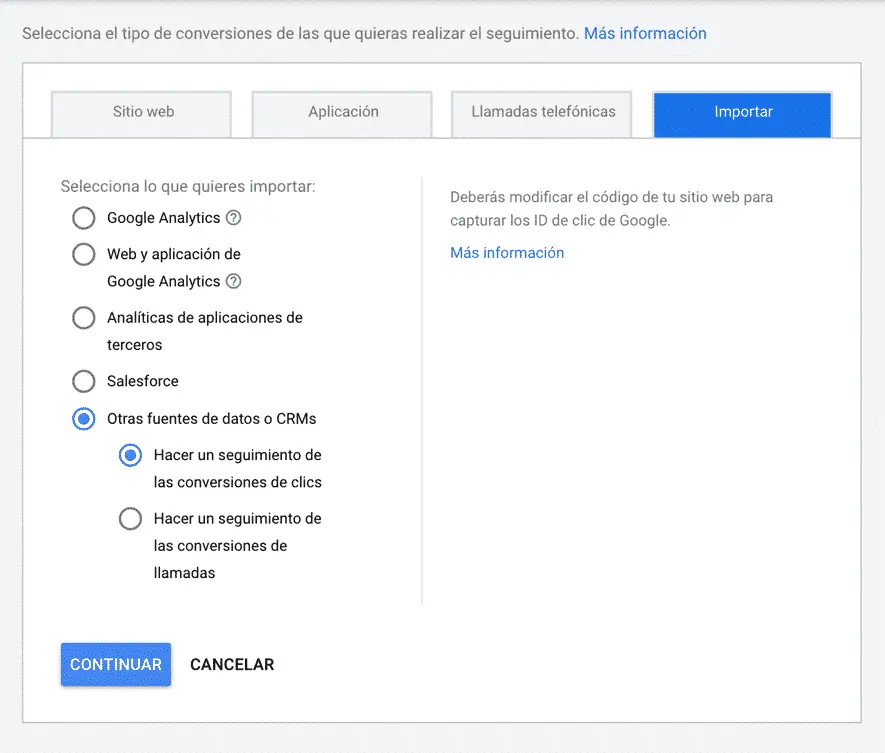885x753 pixels.
Task: Select Analíticas de aplicaciones de terceros
Action: point(84,318)
